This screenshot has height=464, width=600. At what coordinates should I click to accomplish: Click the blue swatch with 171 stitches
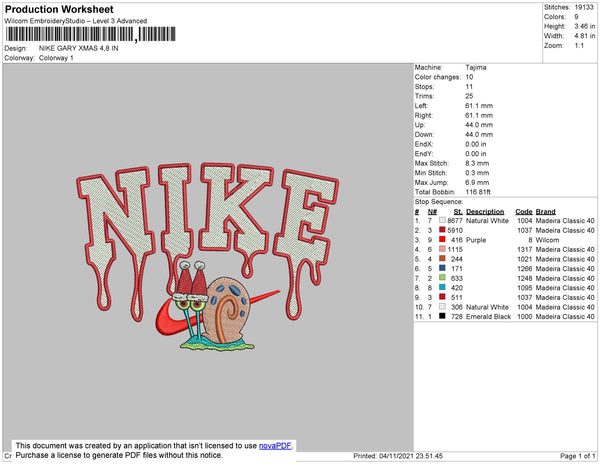pos(442,268)
